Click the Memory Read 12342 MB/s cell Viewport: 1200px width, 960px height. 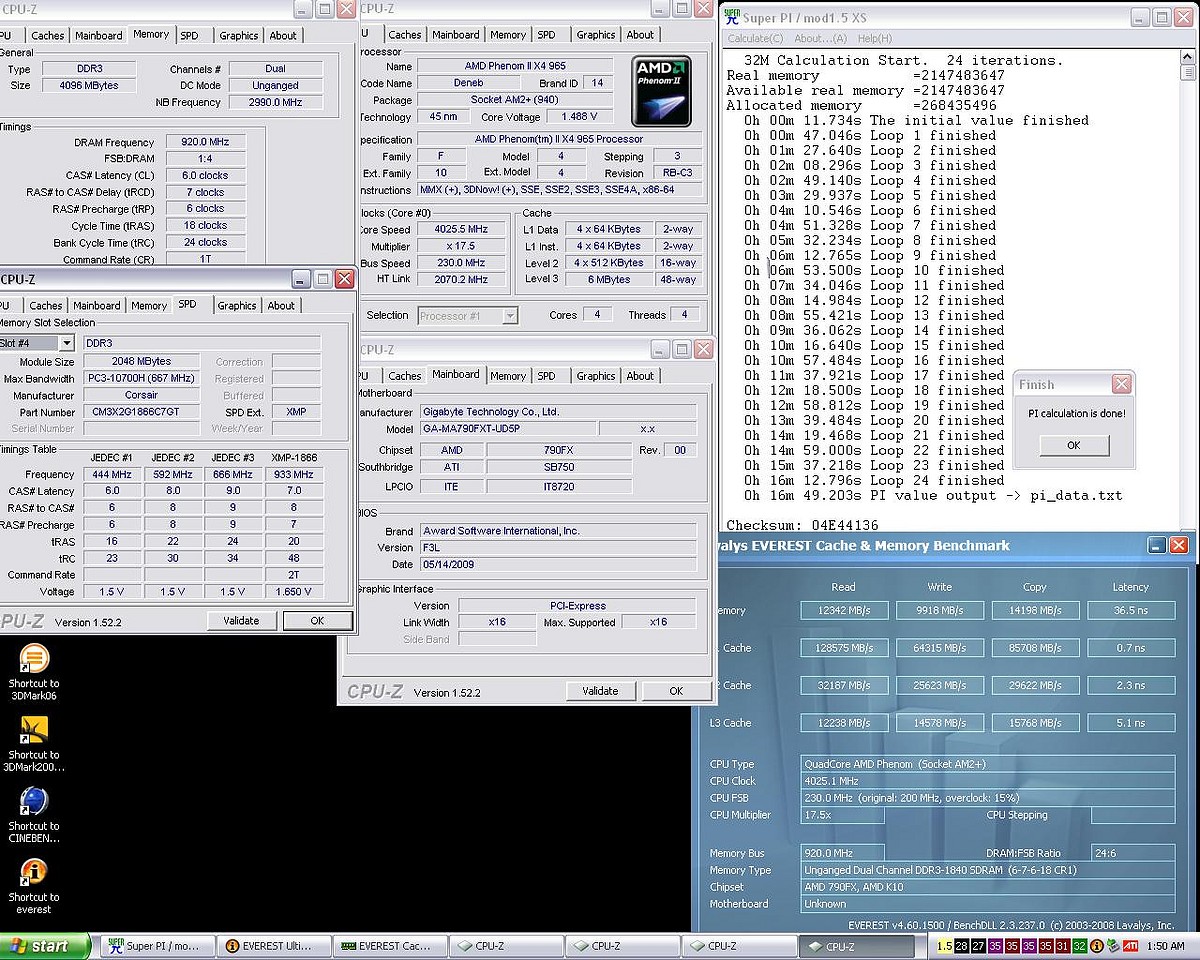pos(845,610)
